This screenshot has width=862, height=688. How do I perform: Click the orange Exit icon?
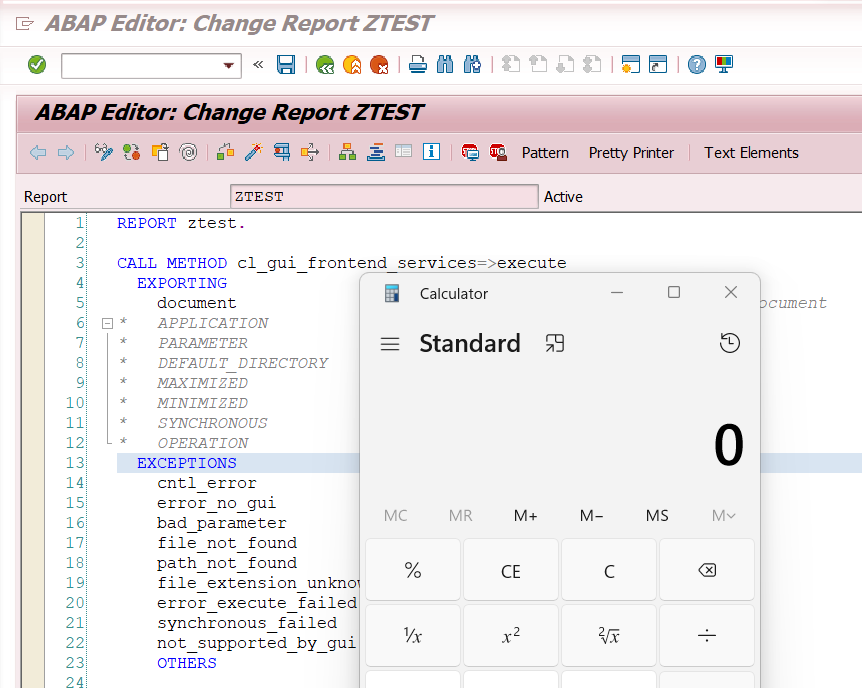[x=352, y=65]
